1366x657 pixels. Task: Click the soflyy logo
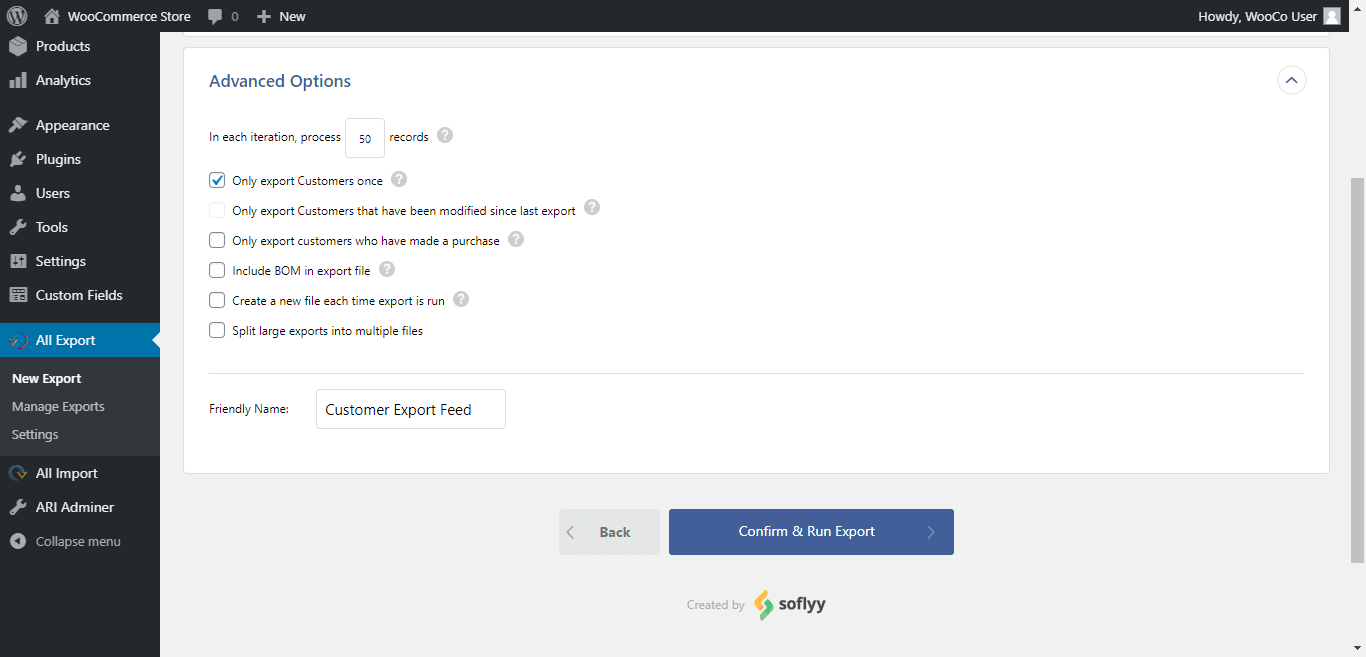pos(790,604)
